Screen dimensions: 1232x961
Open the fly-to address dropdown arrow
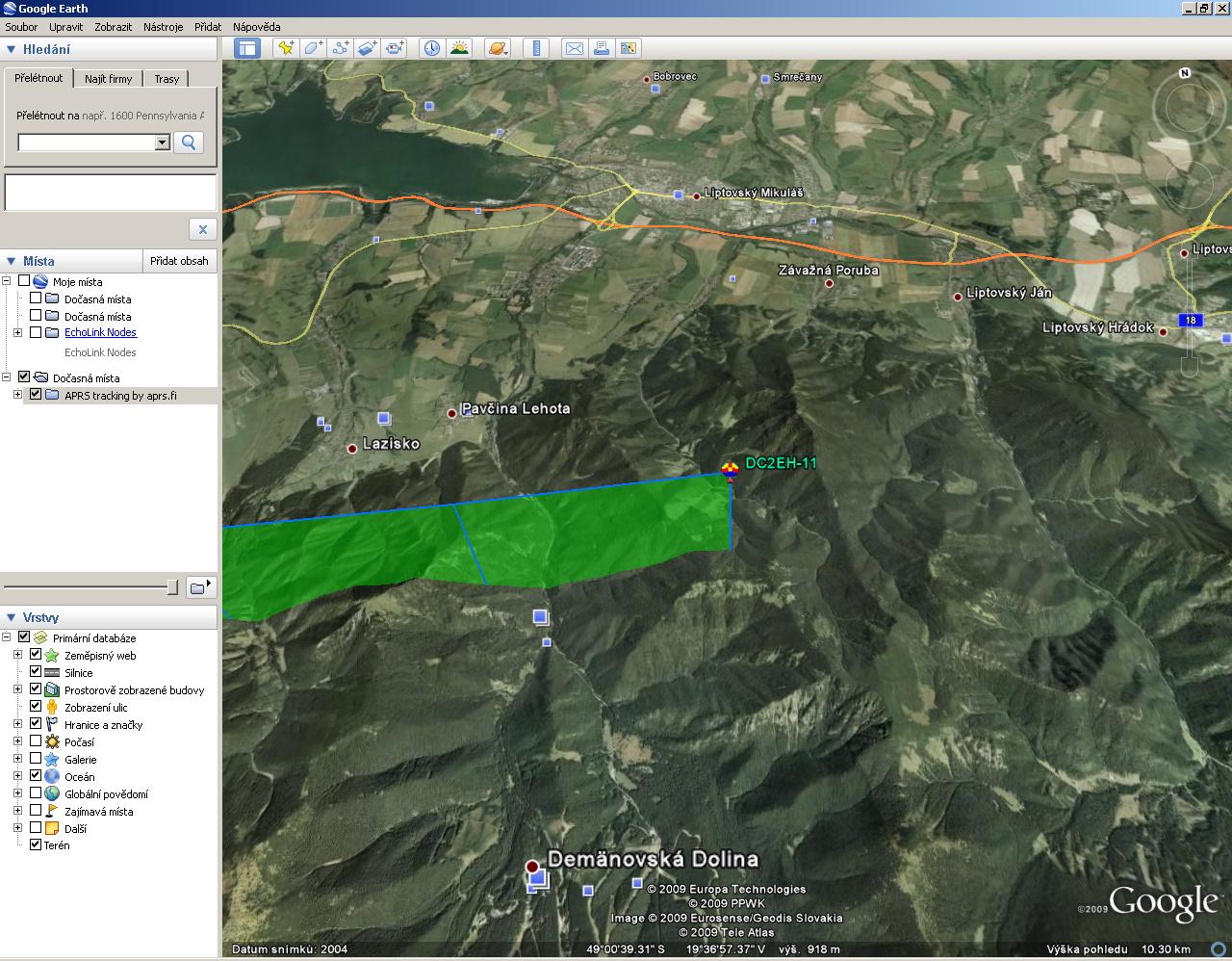162,143
